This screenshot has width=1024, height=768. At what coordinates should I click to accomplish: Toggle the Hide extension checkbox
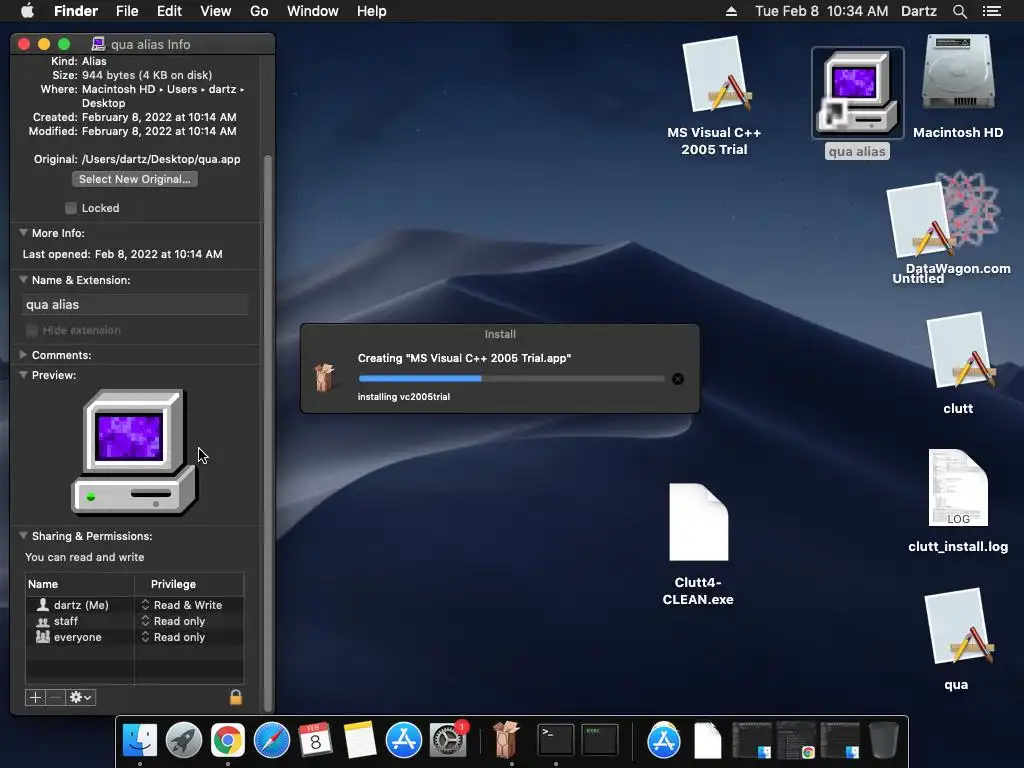(x=31, y=330)
